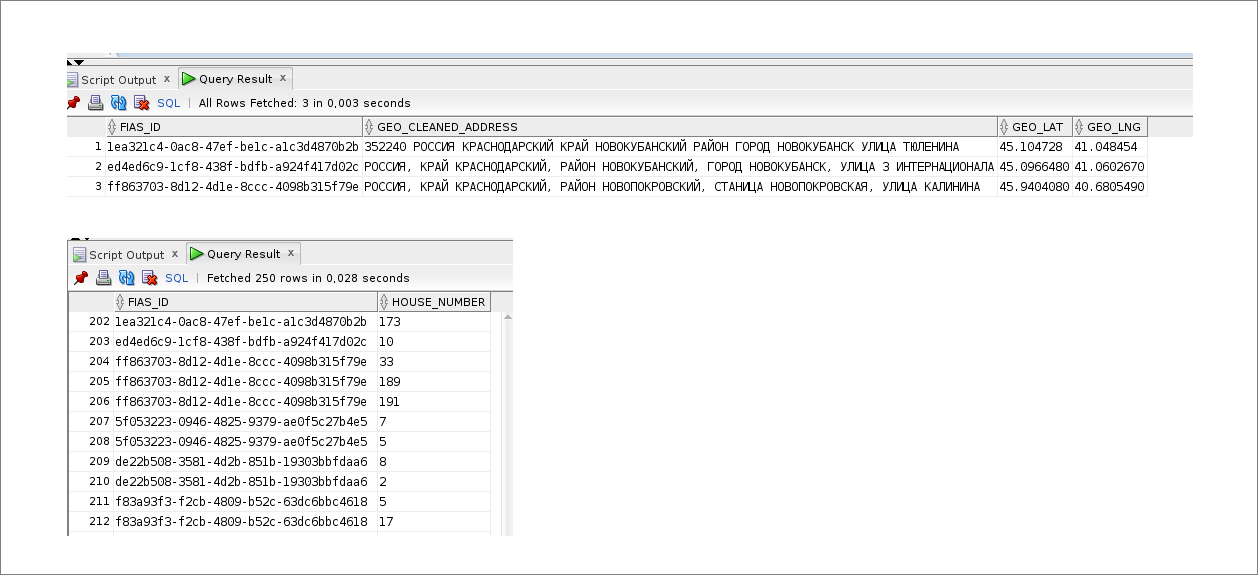Open Script Output tab above HOUSE_NUMBER results
Viewport: 1258px width, 575px height.
(126, 255)
